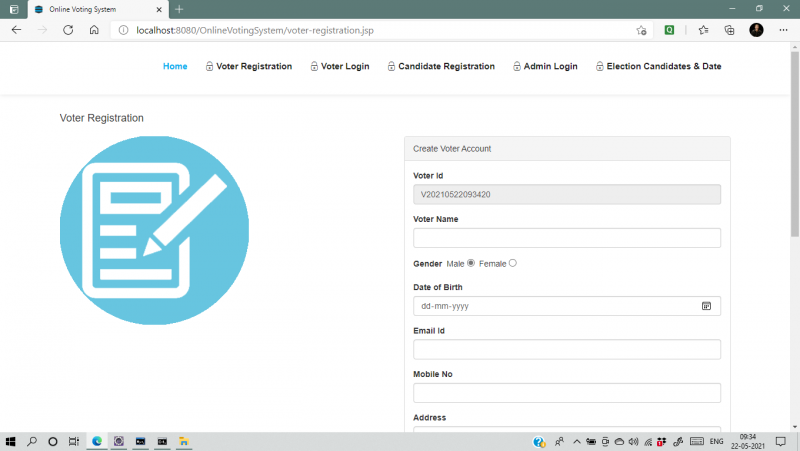Image resolution: width=800 pixels, height=451 pixels.
Task: Open the Date of Birth calendar picker
Action: click(706, 306)
